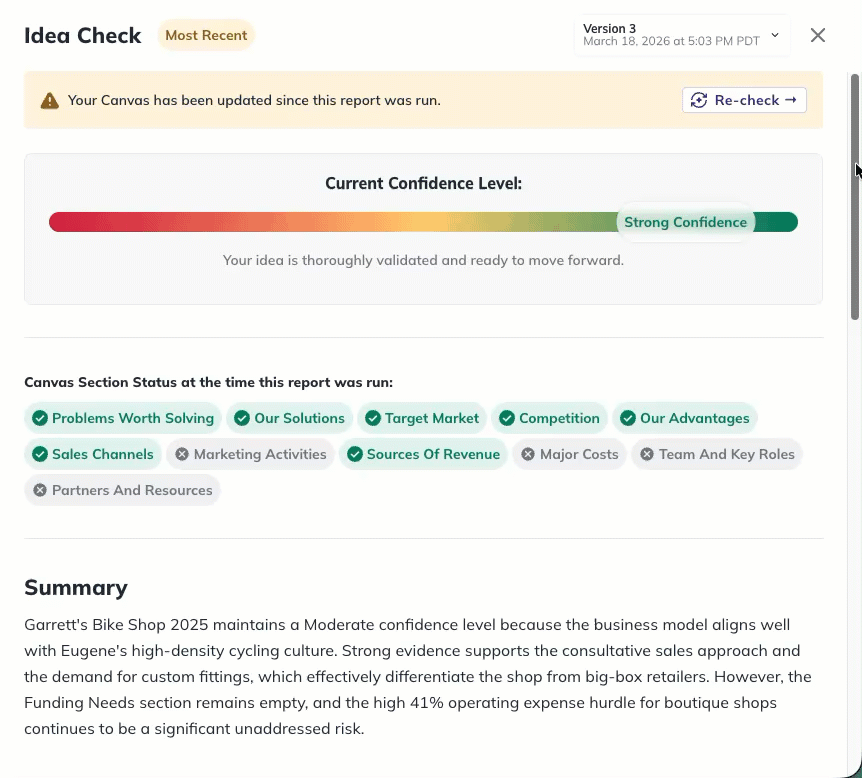Select the Most Recent tab pill
862x778 pixels.
205,35
